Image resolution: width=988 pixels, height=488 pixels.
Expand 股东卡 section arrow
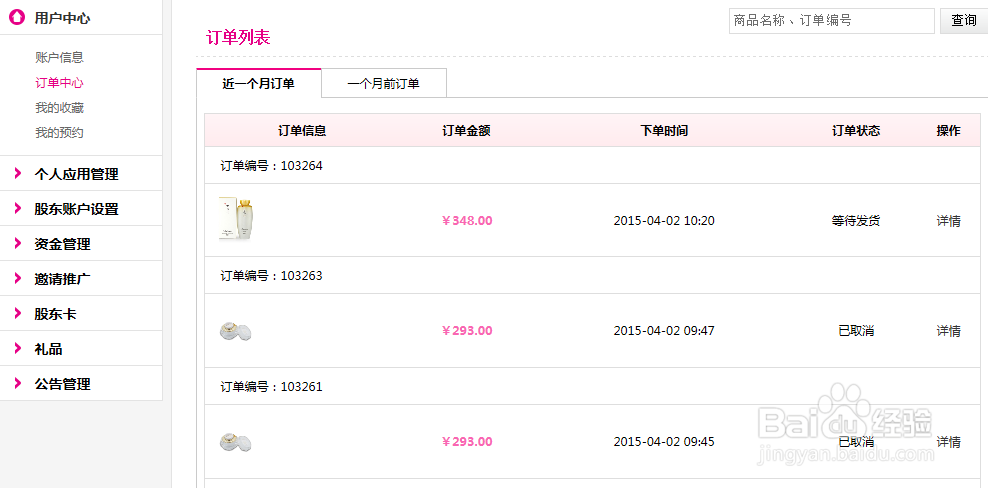click(18, 314)
